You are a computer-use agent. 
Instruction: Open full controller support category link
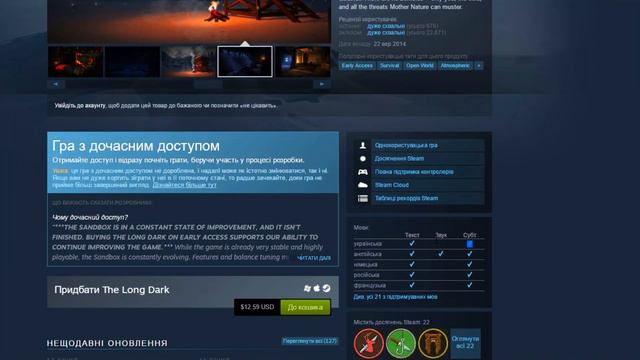tap(414, 172)
